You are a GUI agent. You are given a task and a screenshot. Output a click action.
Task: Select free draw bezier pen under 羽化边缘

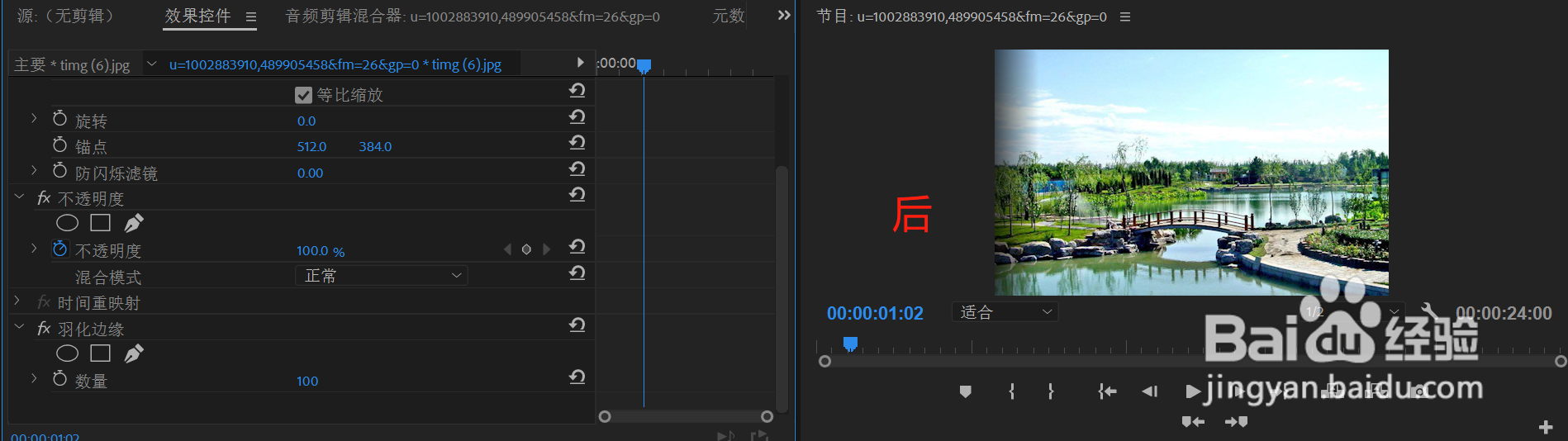point(133,353)
